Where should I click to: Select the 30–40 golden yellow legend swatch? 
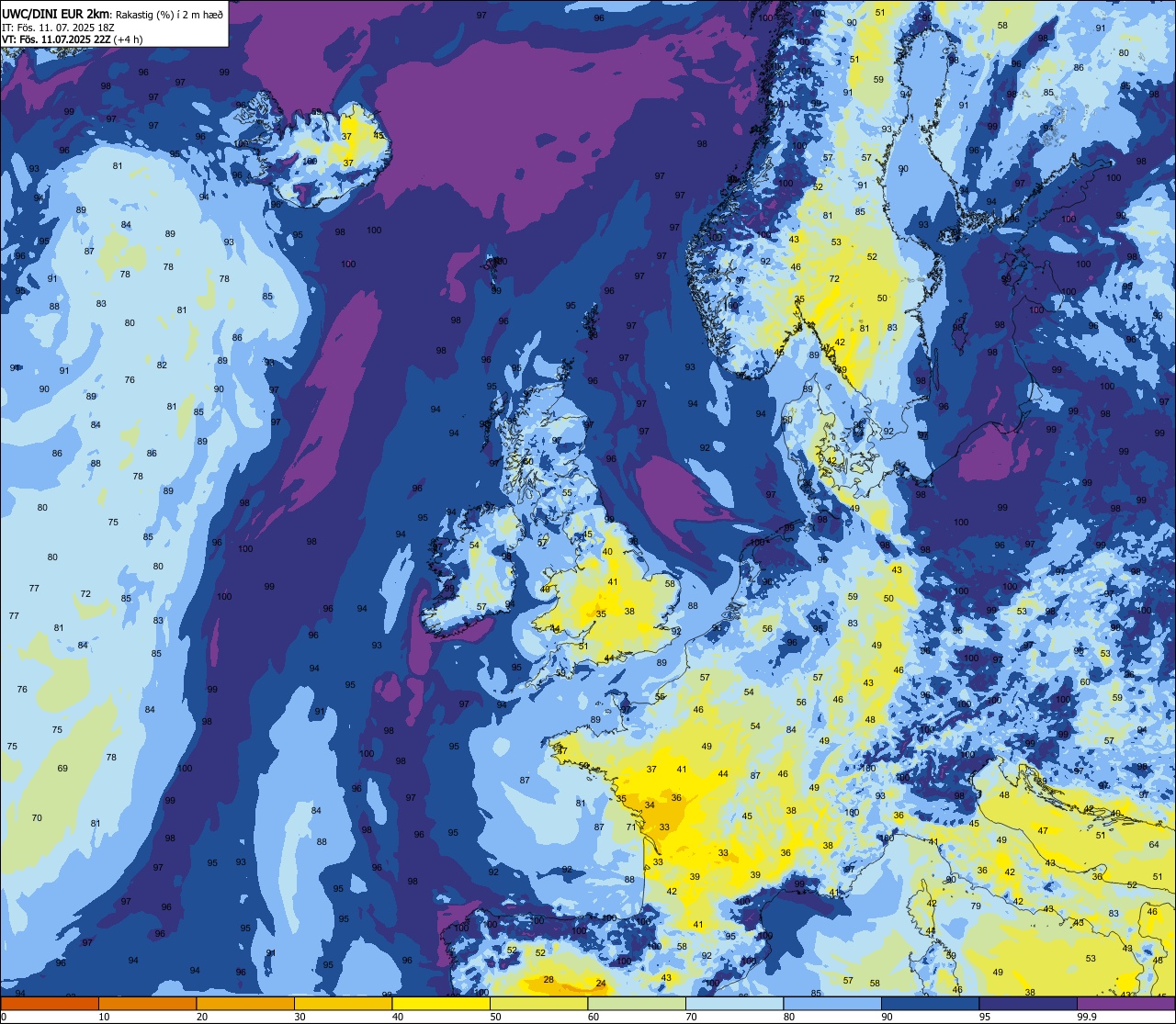(343, 1003)
